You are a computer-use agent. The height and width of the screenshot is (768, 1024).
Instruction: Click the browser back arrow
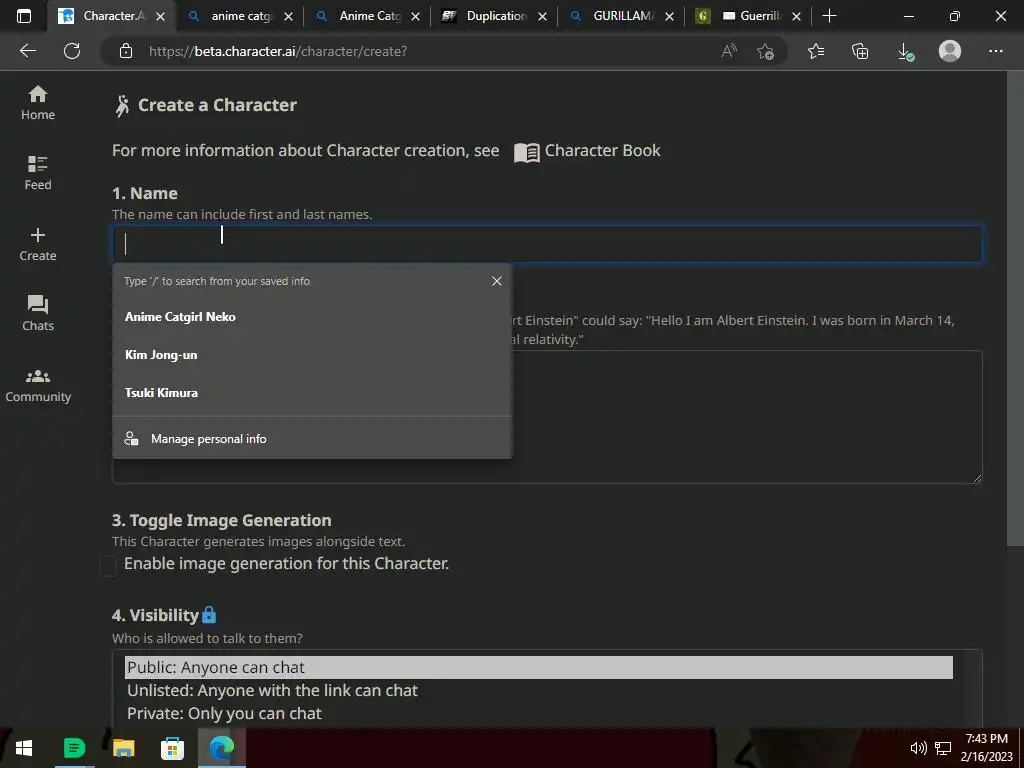coord(27,51)
